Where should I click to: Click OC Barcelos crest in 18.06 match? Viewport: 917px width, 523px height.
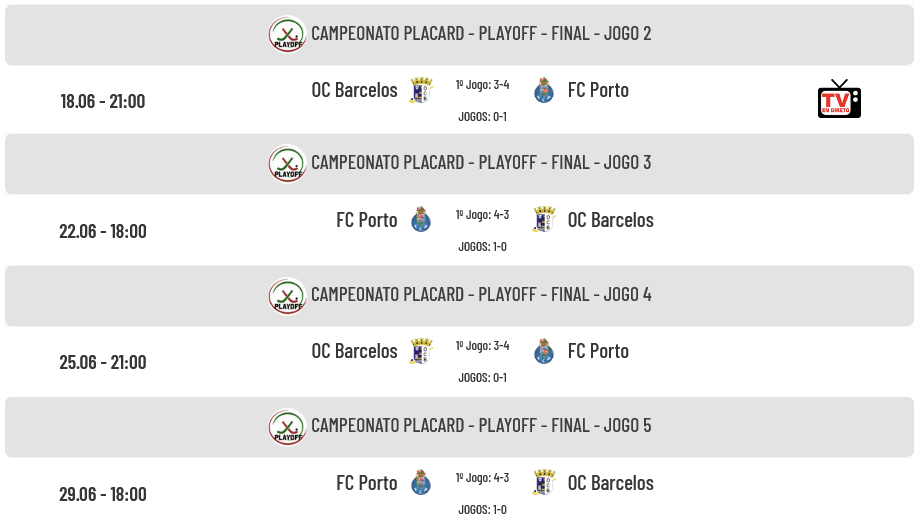(x=420, y=90)
